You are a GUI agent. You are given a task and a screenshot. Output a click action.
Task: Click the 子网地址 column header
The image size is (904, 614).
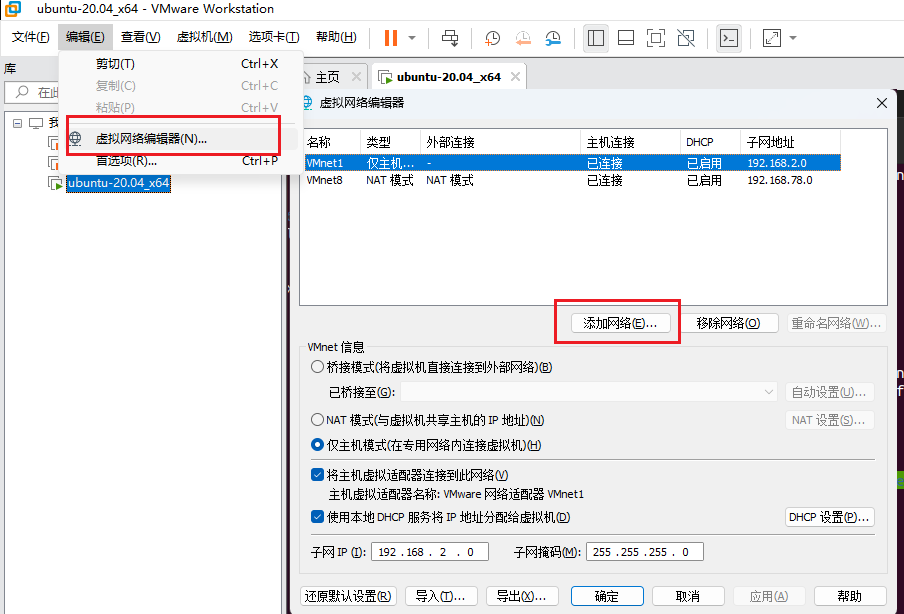tap(790, 142)
